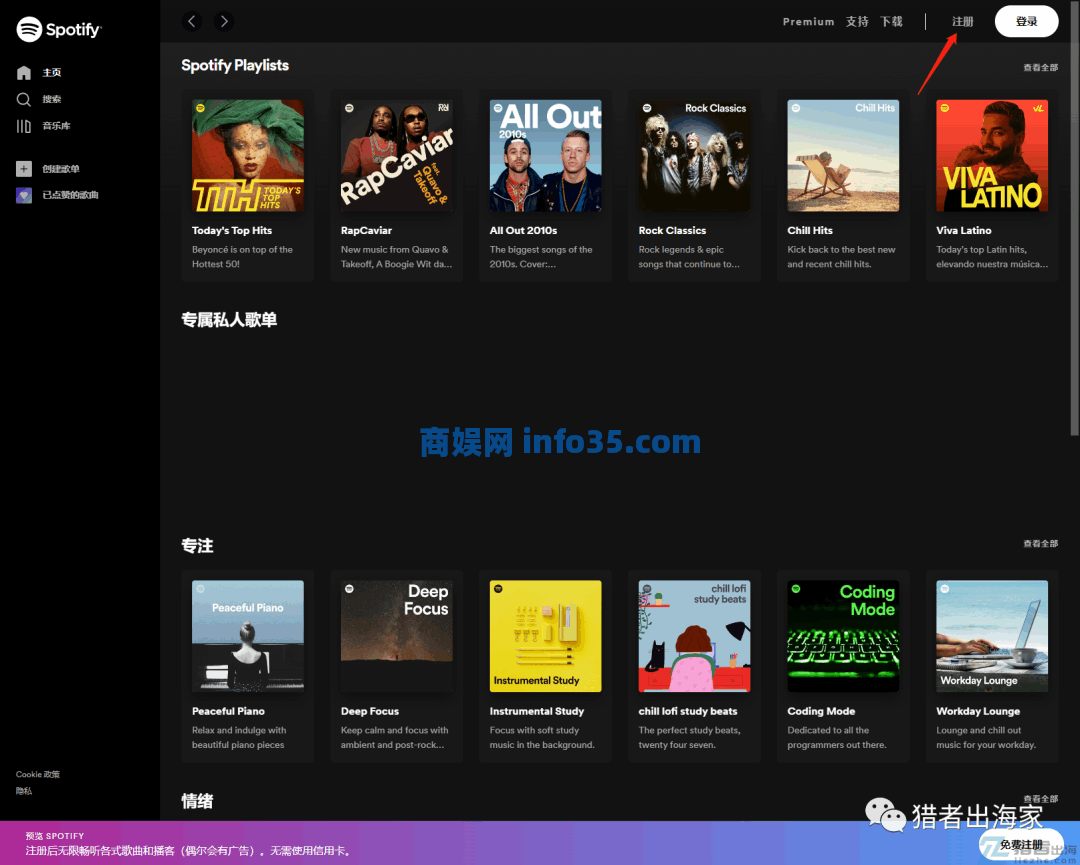Click the 'Deep Focus' title text
Image resolution: width=1080 pixels, height=865 pixels.
(370, 711)
